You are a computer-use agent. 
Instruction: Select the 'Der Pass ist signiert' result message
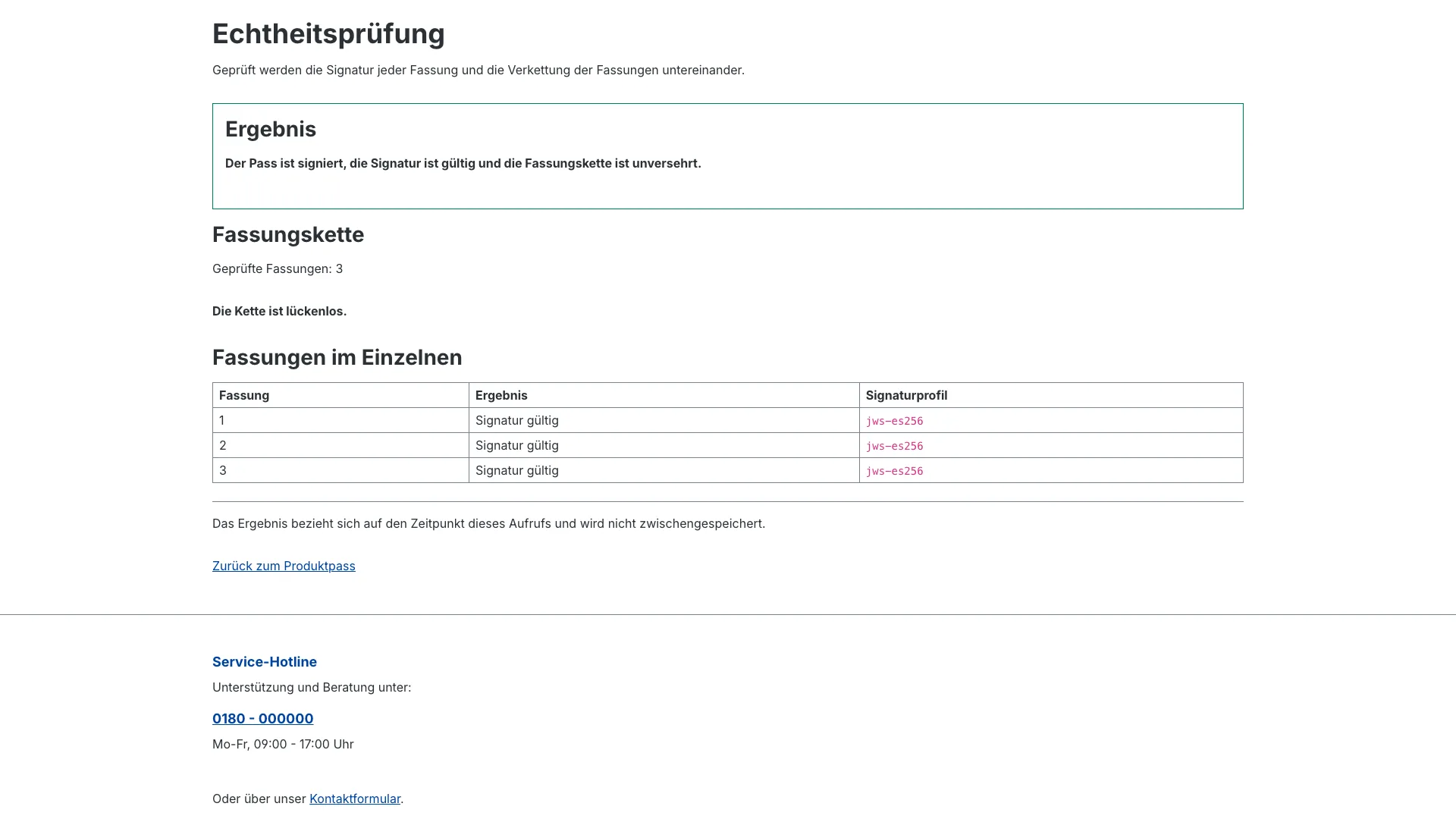[463, 163]
